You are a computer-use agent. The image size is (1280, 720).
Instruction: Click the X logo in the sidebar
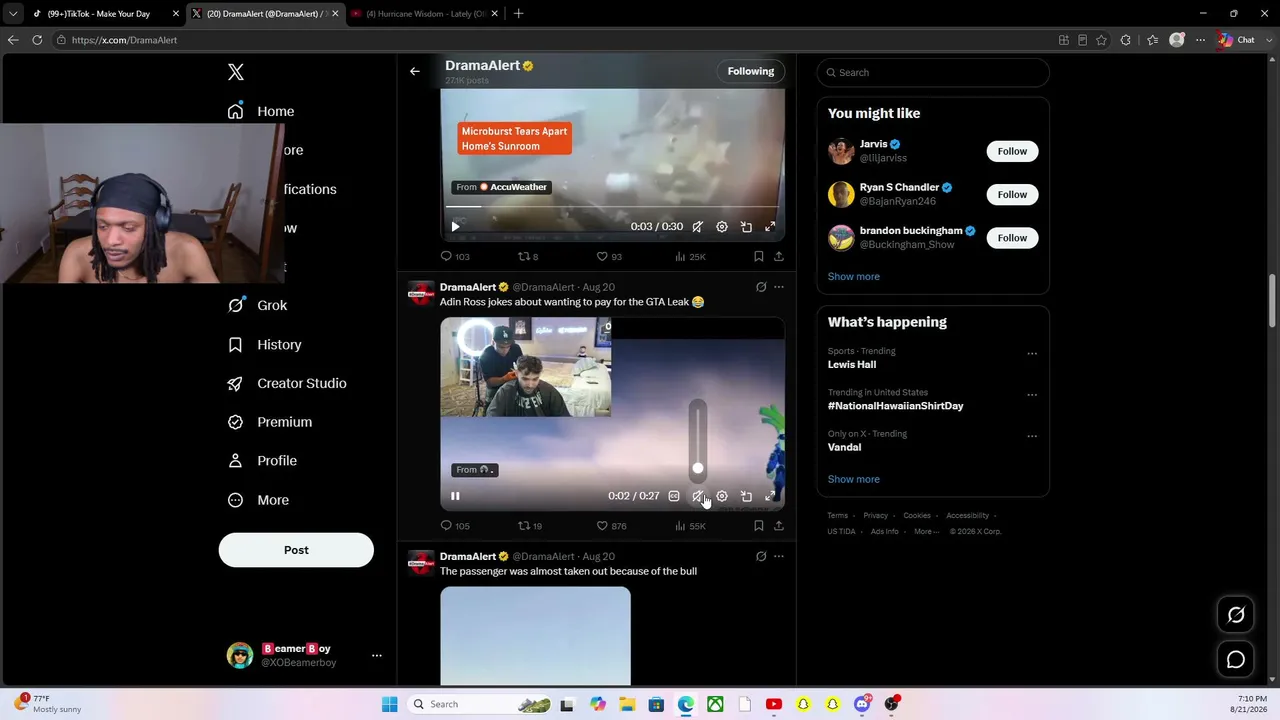click(x=236, y=72)
